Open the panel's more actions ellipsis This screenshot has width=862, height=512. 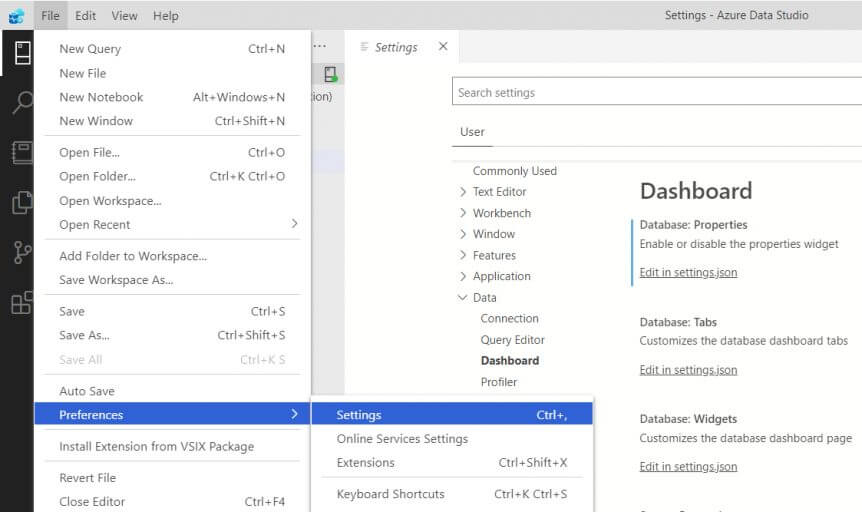(320, 46)
